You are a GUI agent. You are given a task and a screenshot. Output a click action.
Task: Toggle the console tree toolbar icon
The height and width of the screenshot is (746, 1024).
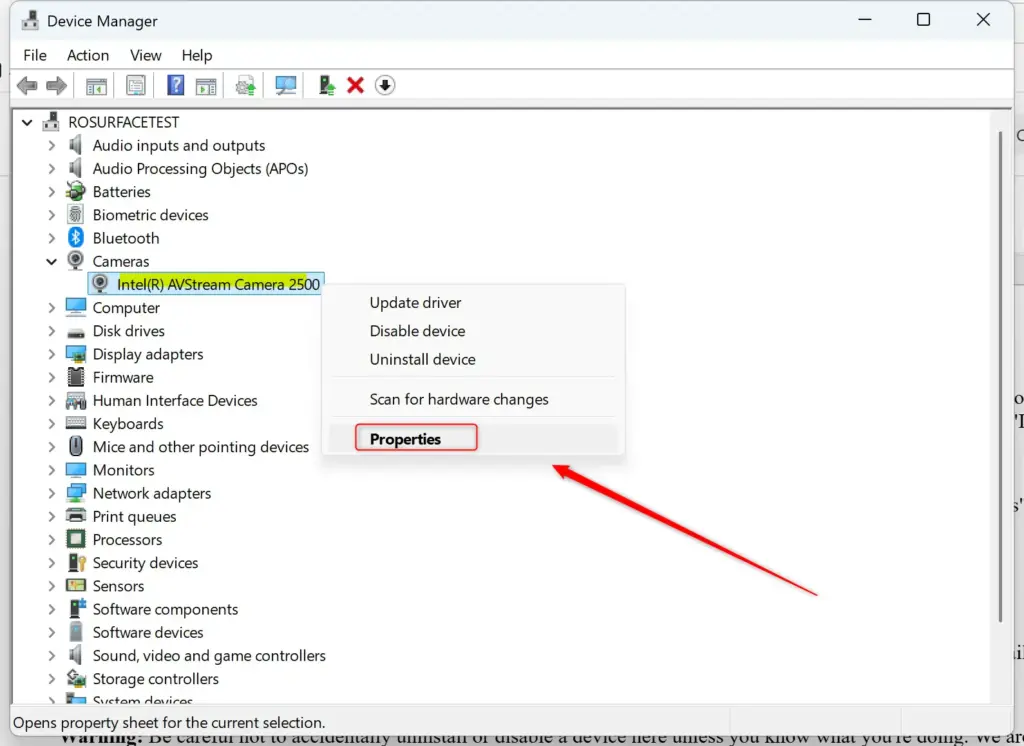point(96,86)
